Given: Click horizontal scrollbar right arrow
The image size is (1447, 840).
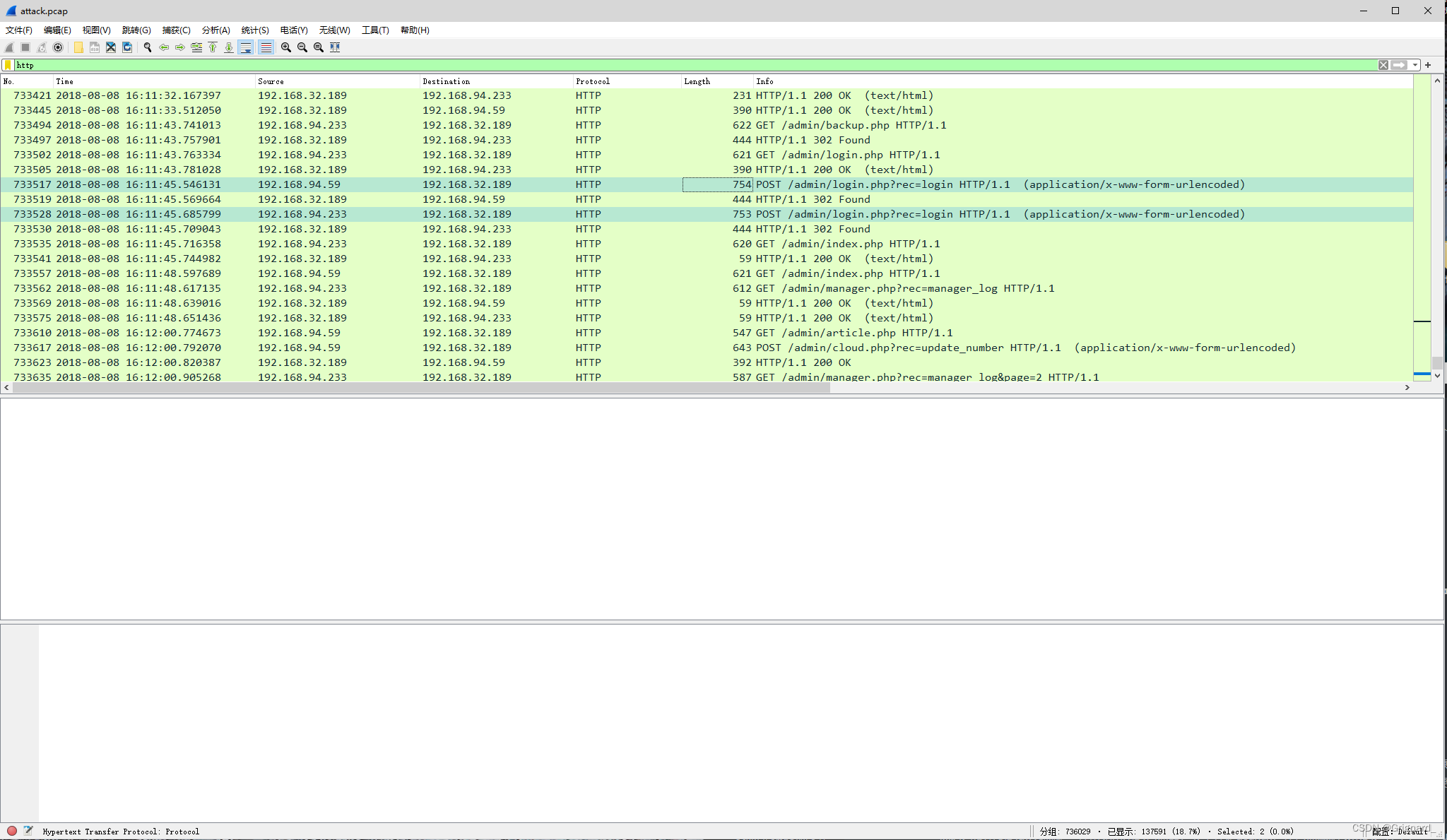Looking at the screenshot, I should click(1407, 387).
